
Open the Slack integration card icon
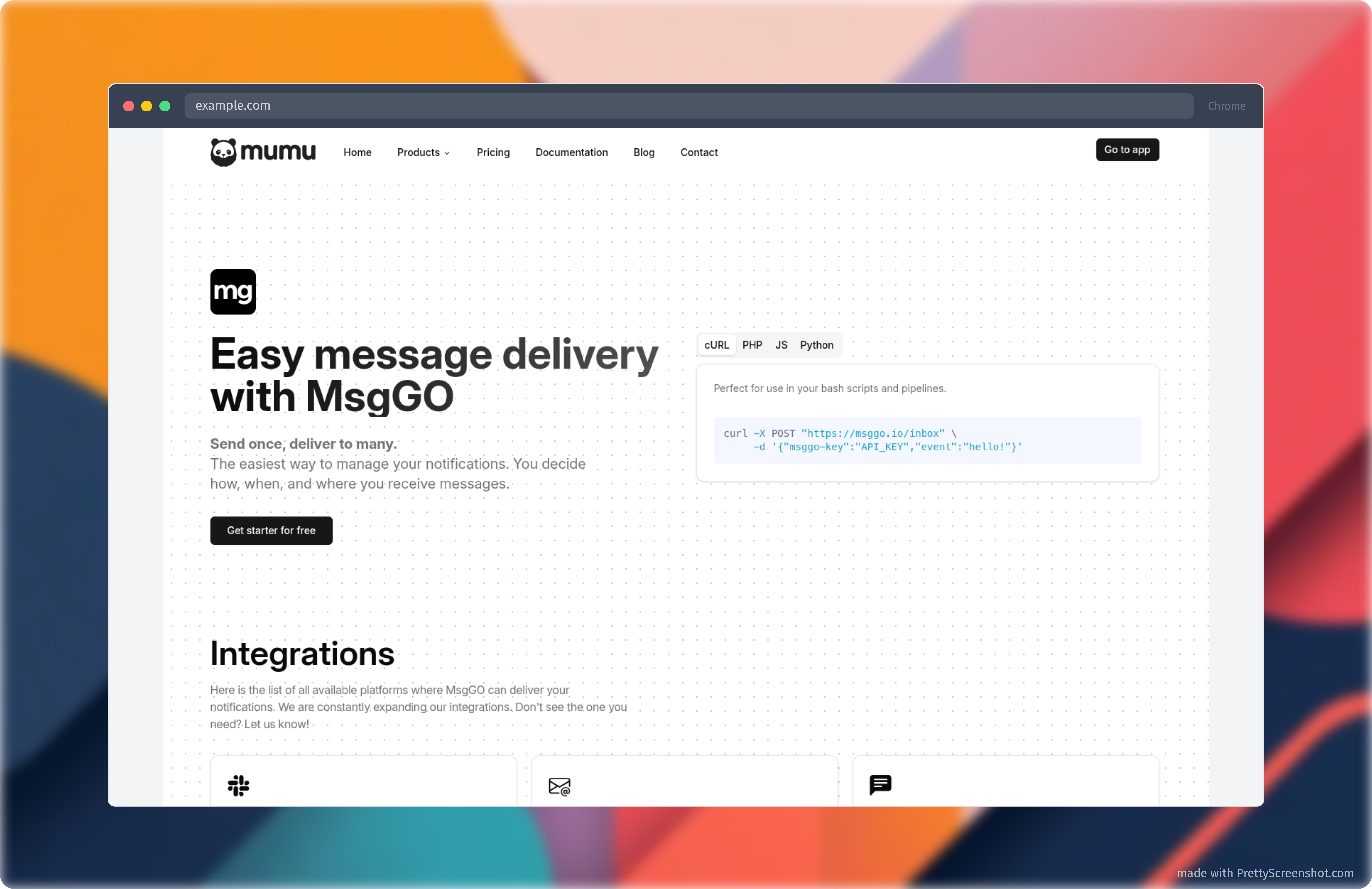tap(238, 786)
